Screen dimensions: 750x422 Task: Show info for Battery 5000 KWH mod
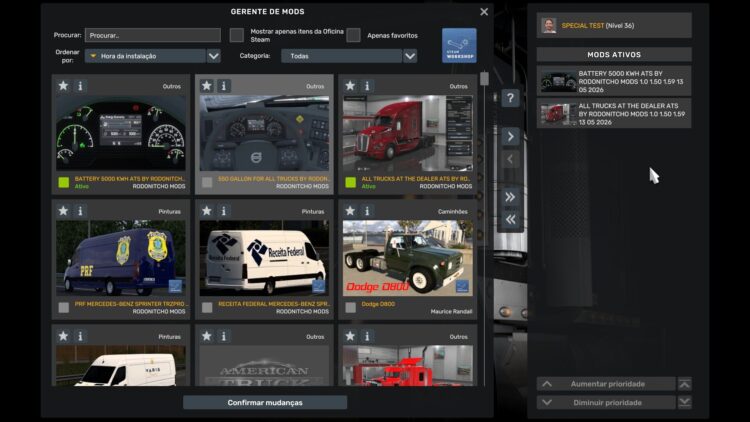[80, 86]
